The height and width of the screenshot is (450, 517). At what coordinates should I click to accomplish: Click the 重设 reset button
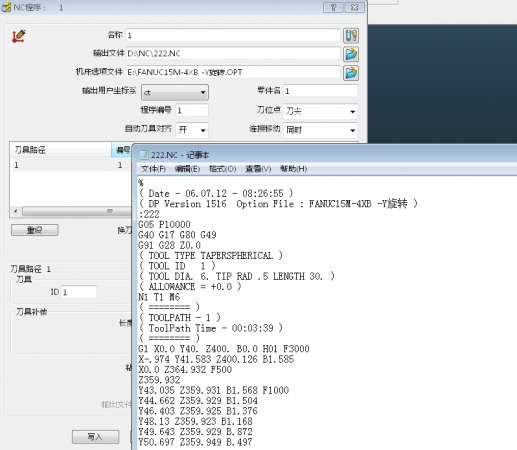(35, 230)
